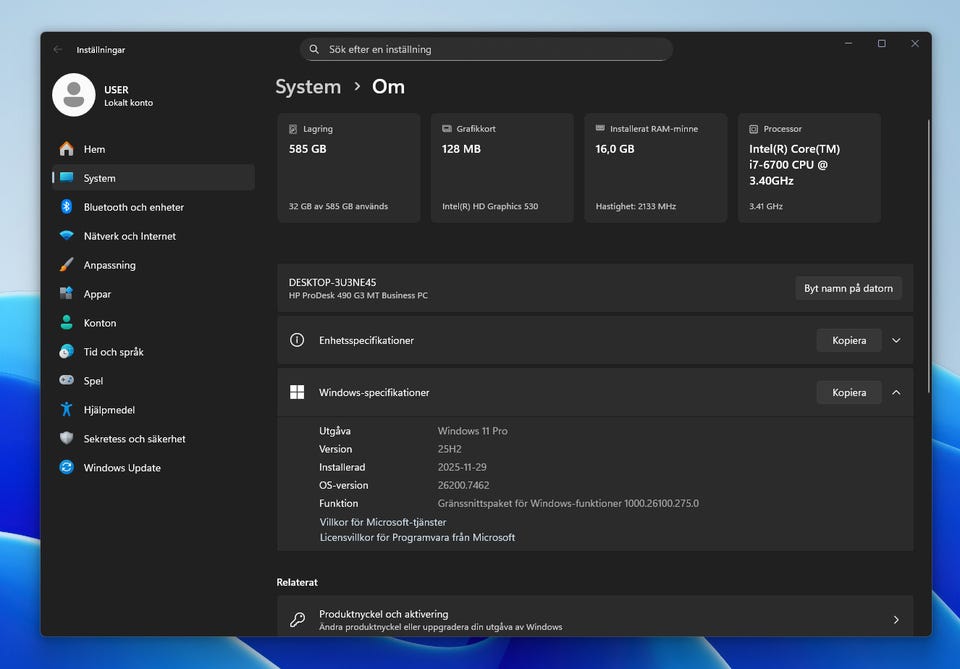The height and width of the screenshot is (669, 960).
Task: Open Tid och språk settings page
Action: click(113, 352)
